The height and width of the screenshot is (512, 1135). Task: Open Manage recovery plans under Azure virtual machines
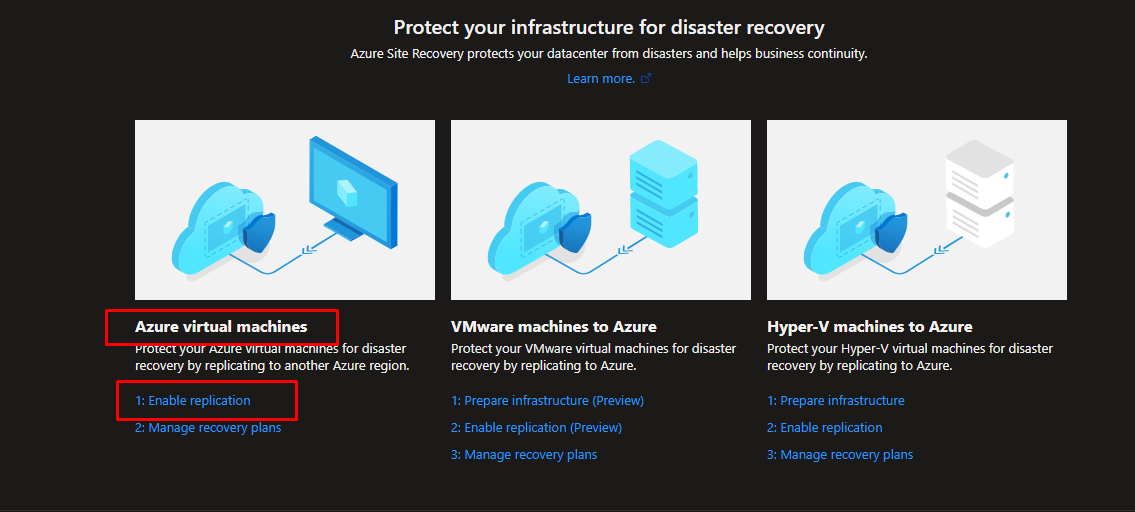point(208,428)
